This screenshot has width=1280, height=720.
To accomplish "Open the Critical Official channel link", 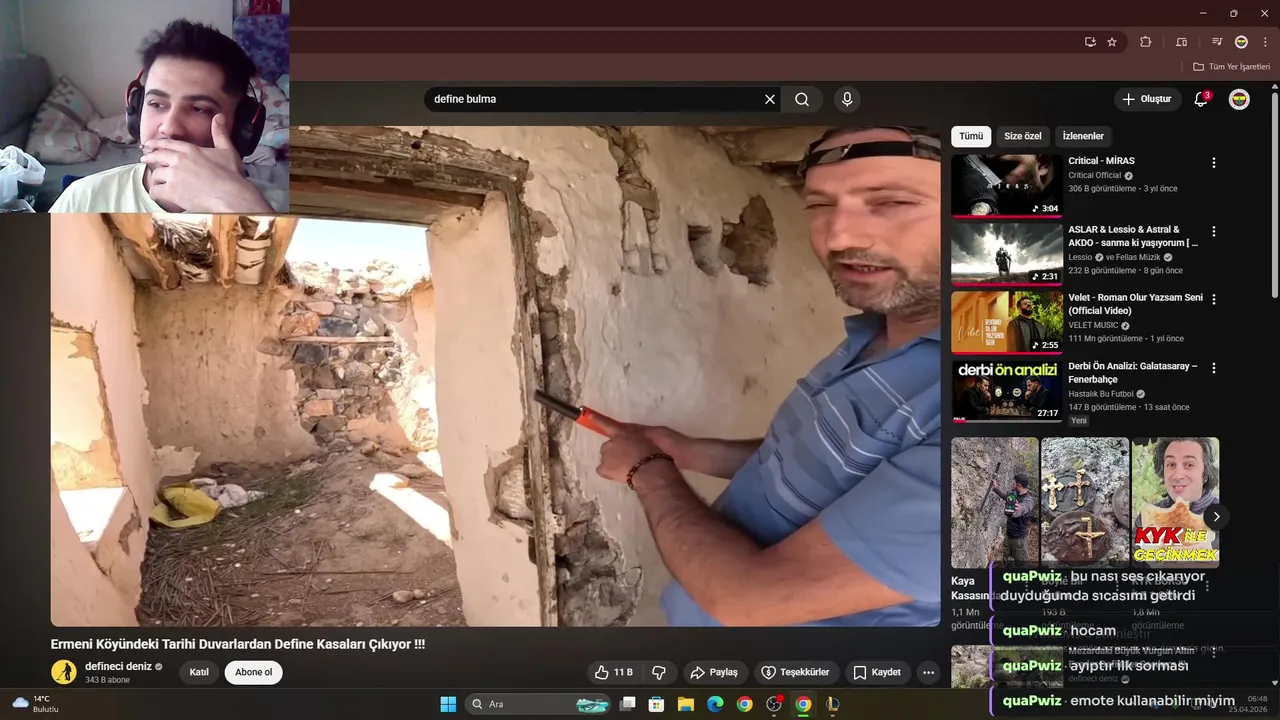I will click(x=1095, y=175).
